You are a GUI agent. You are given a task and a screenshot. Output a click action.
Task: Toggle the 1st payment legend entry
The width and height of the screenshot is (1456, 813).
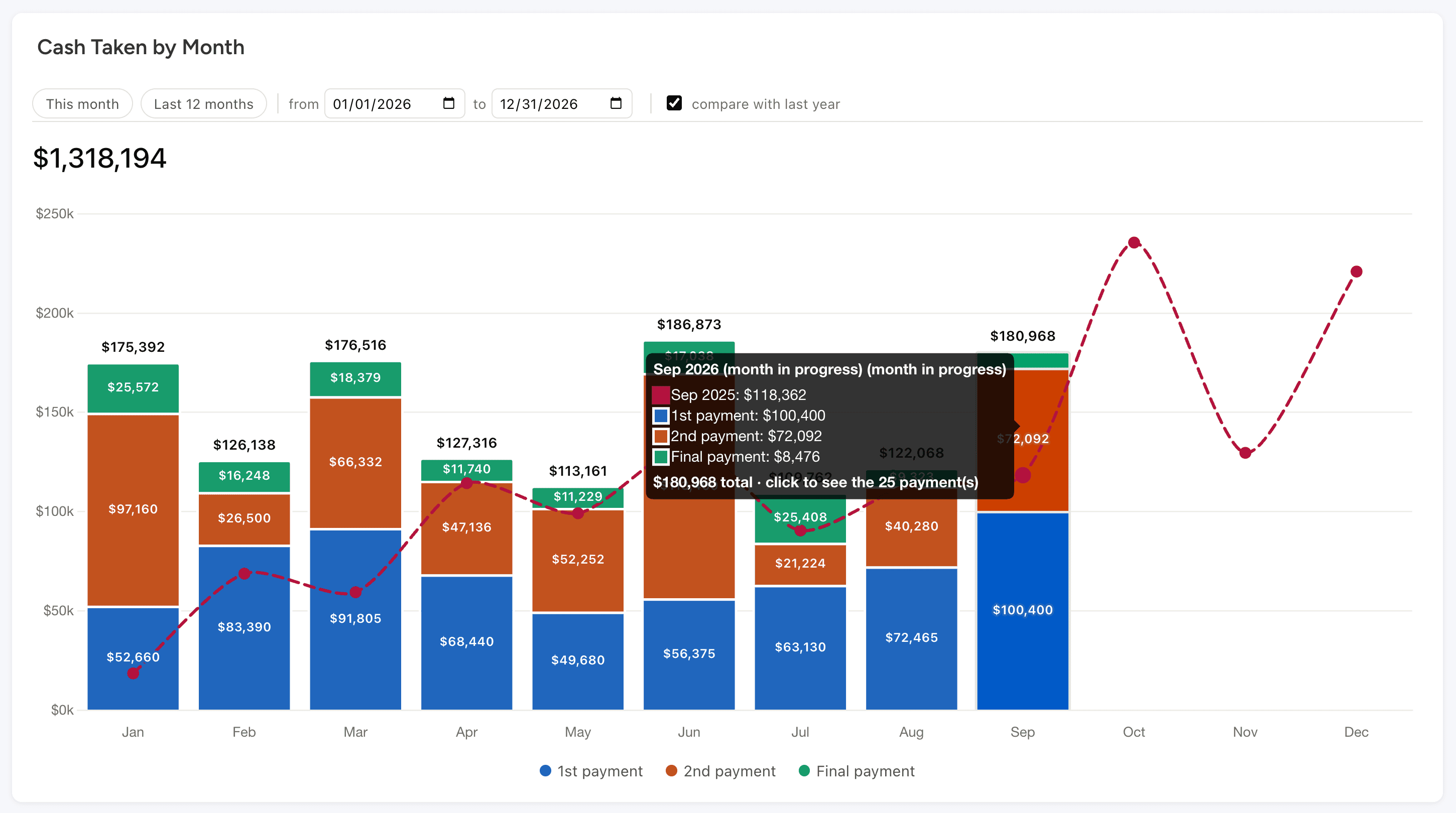(x=591, y=771)
